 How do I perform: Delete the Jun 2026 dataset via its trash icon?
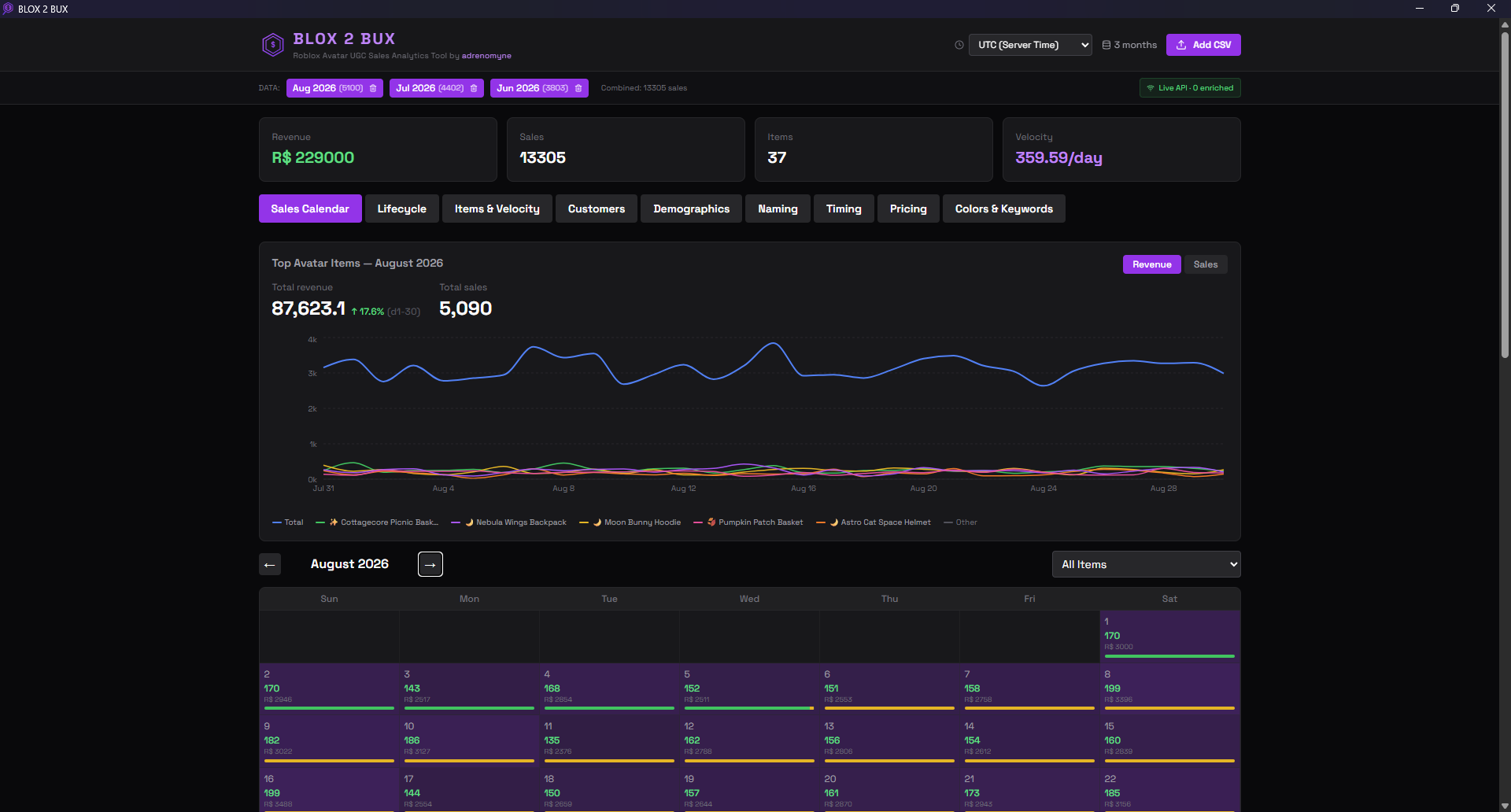578,88
